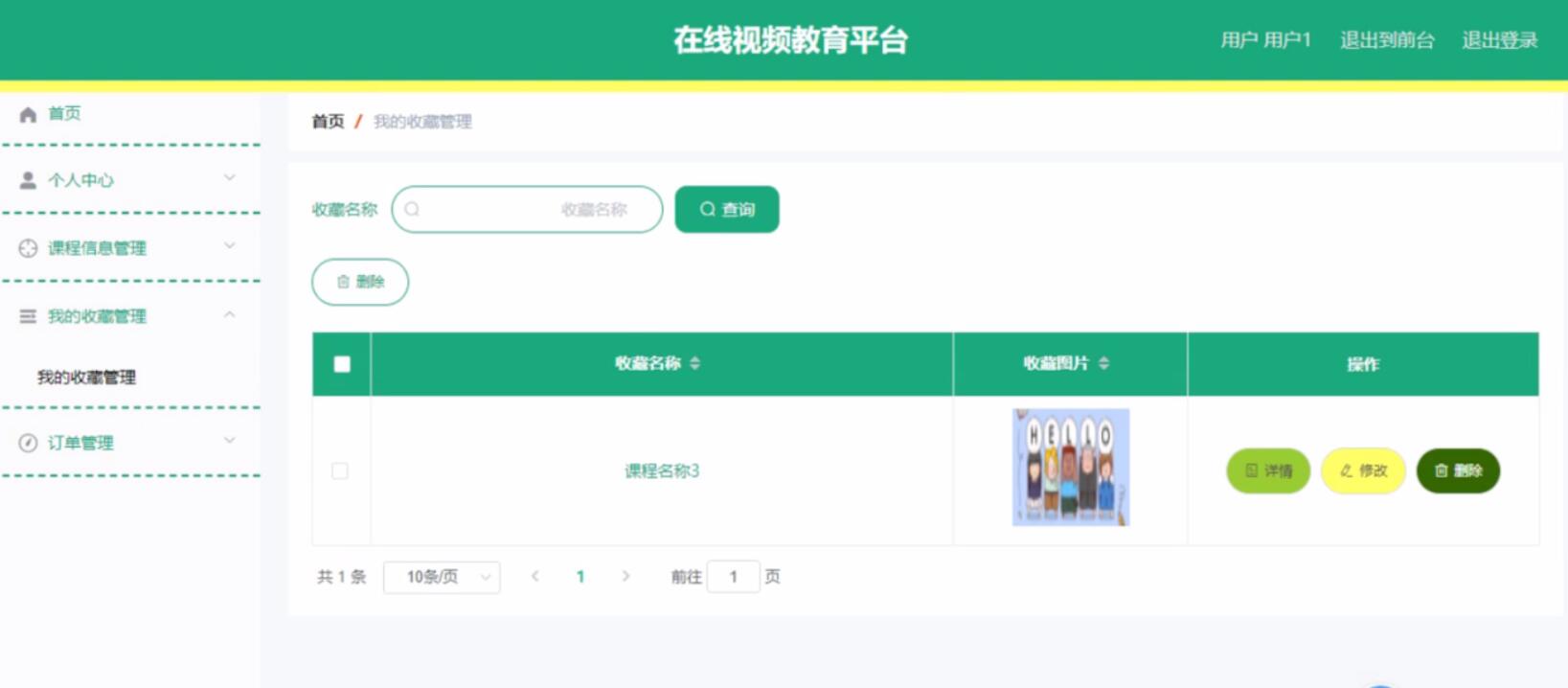Image resolution: width=1568 pixels, height=688 pixels.
Task: Open the 订单管理 sidebar menu
Action: (x=130, y=443)
